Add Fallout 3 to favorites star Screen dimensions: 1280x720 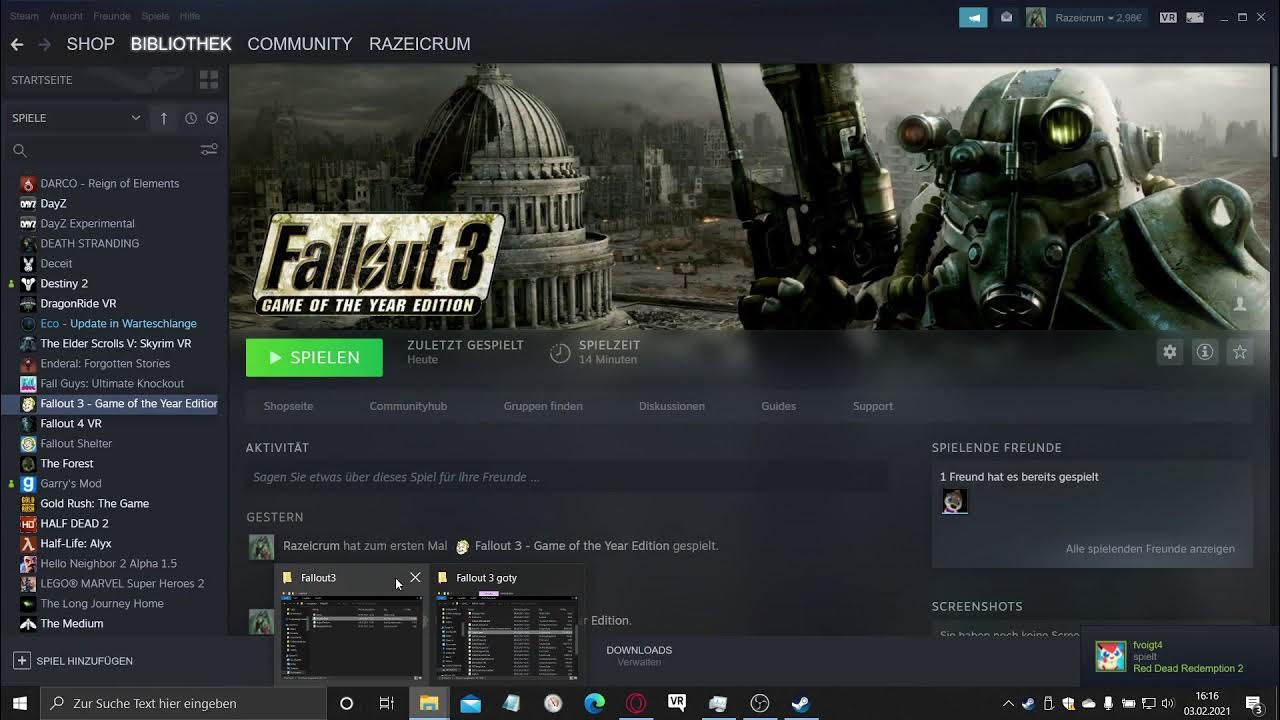1240,352
